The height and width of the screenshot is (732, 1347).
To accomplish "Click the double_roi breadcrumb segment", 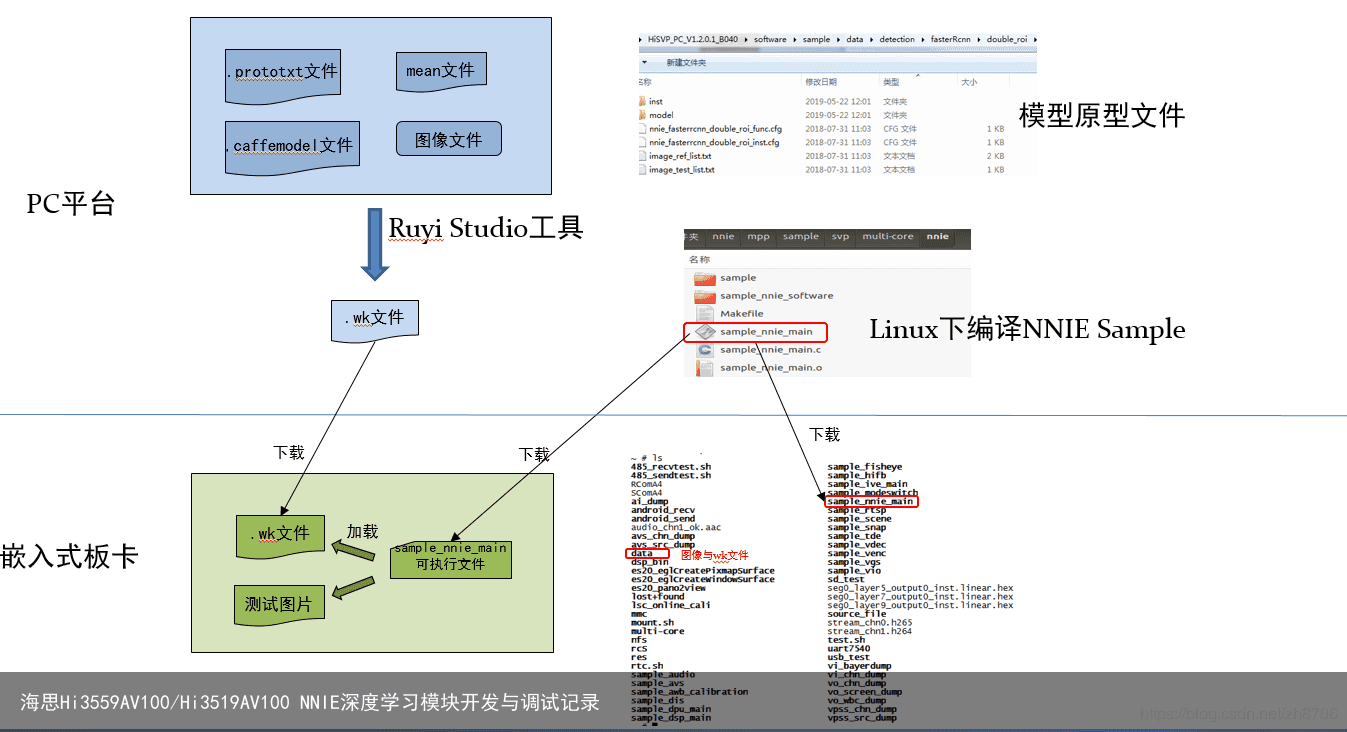I will 1007,39.
